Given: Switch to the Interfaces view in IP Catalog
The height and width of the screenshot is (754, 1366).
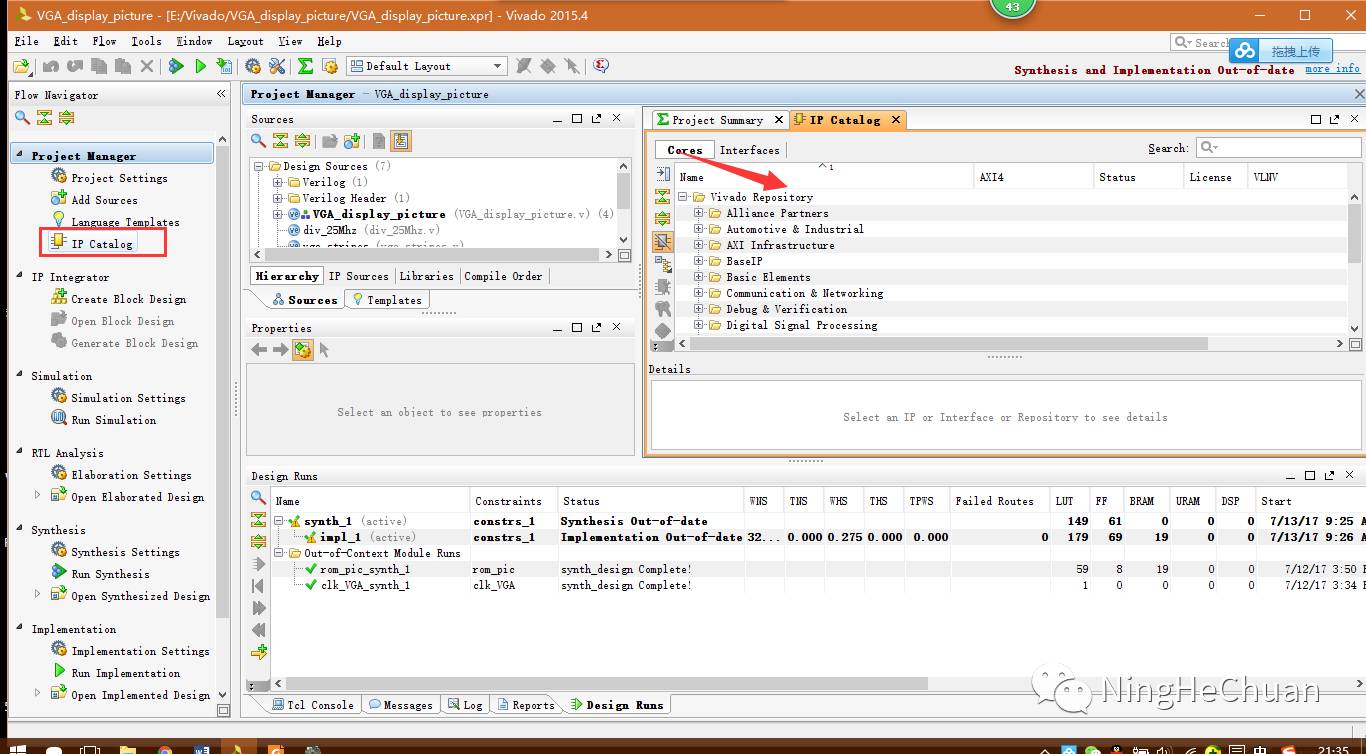Looking at the screenshot, I should pos(749,150).
